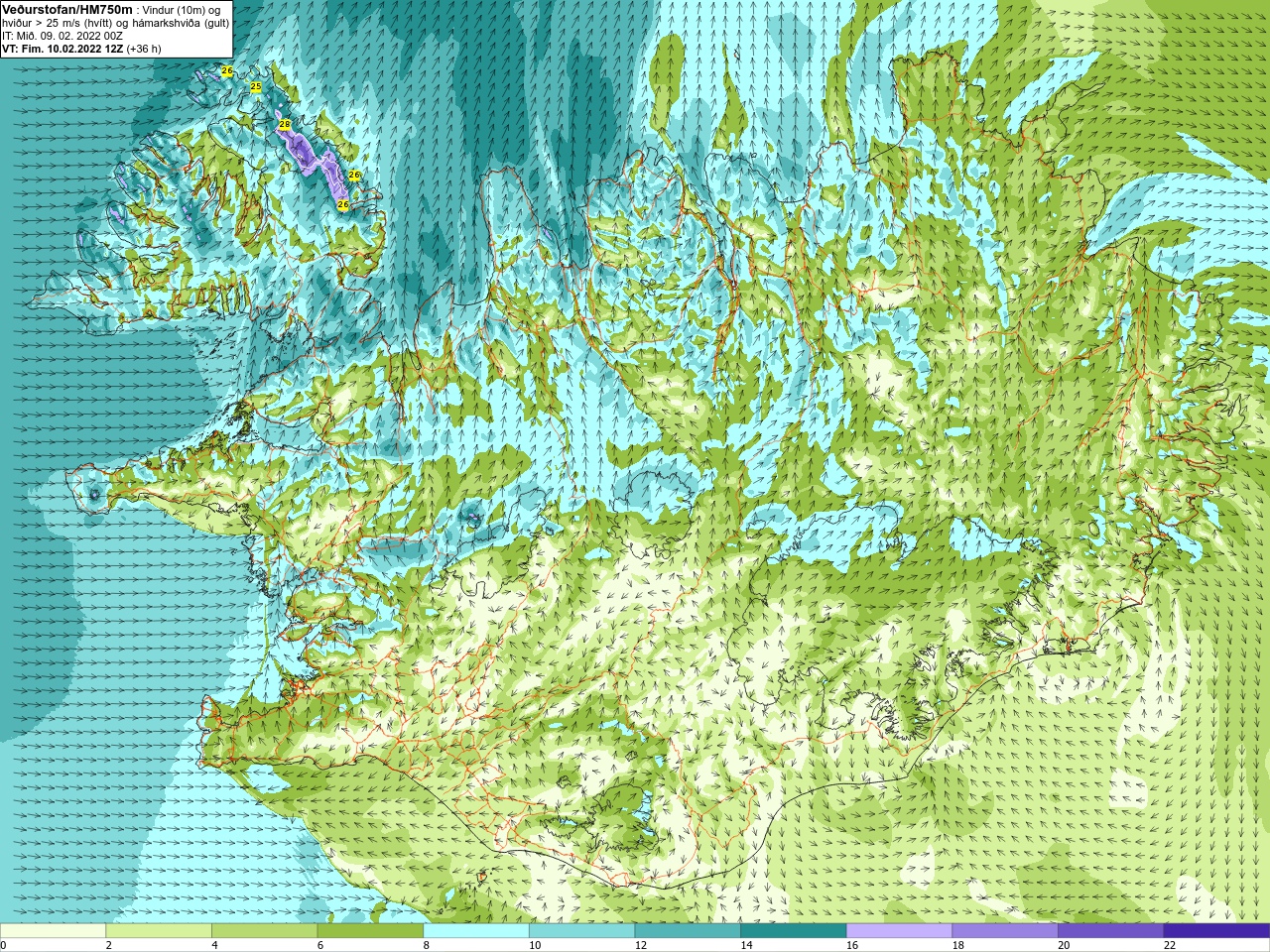Click the legend scale label '16'
This screenshot has width=1270, height=952.
[852, 945]
